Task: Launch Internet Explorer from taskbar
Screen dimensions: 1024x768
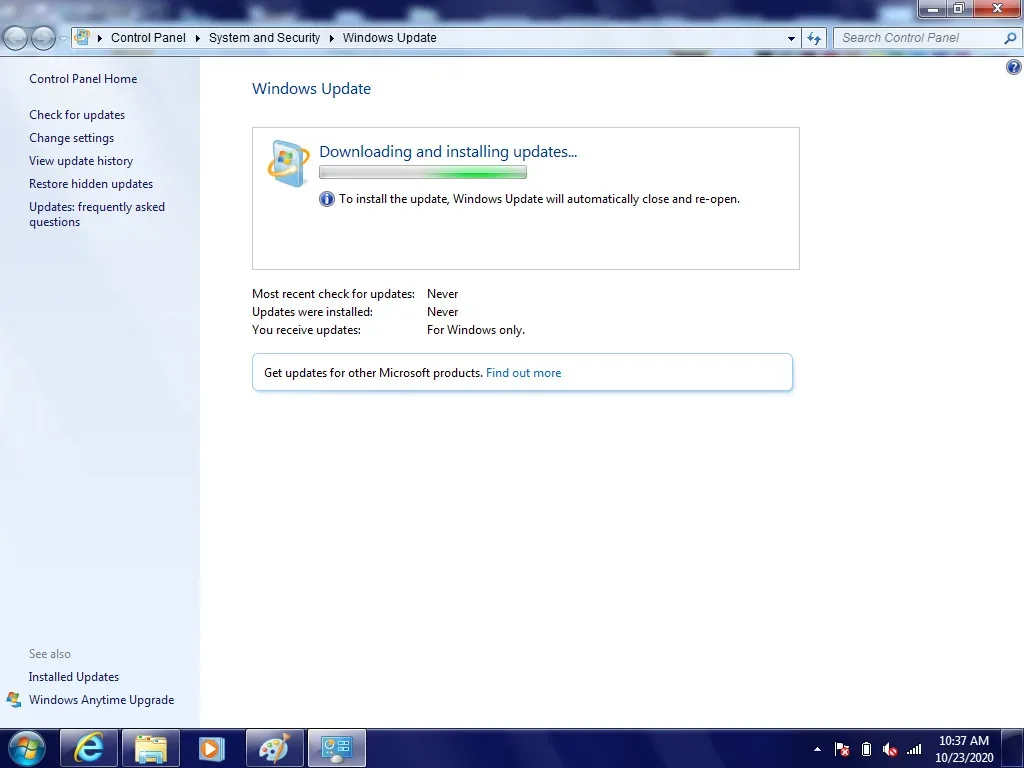Action: [89, 748]
